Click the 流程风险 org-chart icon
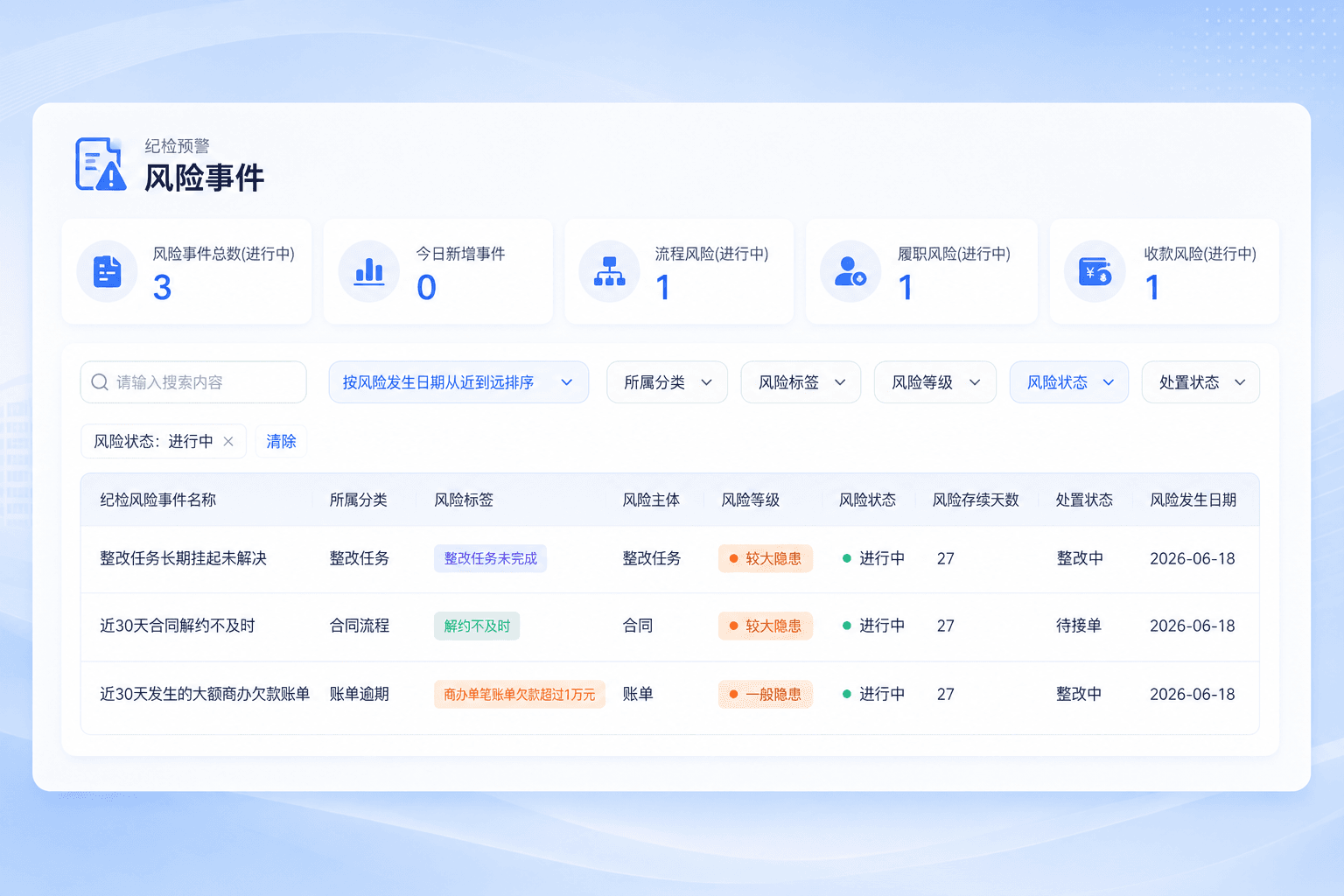 click(610, 271)
